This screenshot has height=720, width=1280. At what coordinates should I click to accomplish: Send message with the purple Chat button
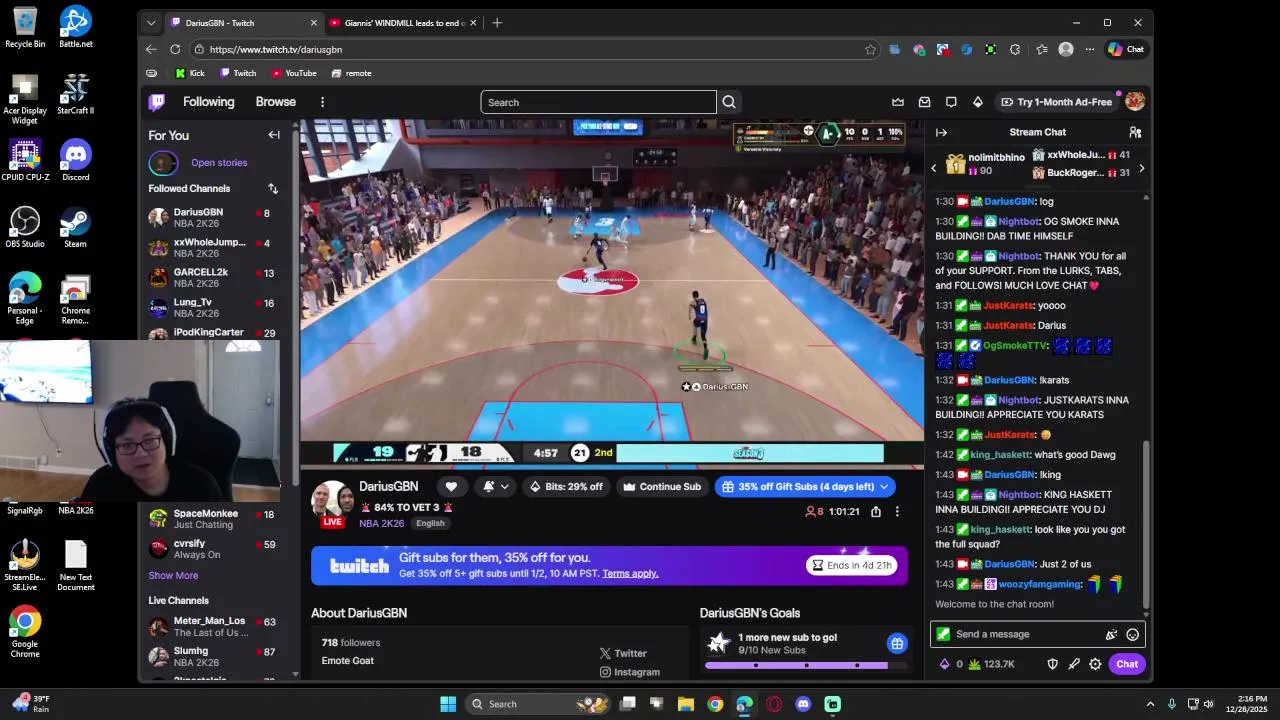[x=1127, y=664]
